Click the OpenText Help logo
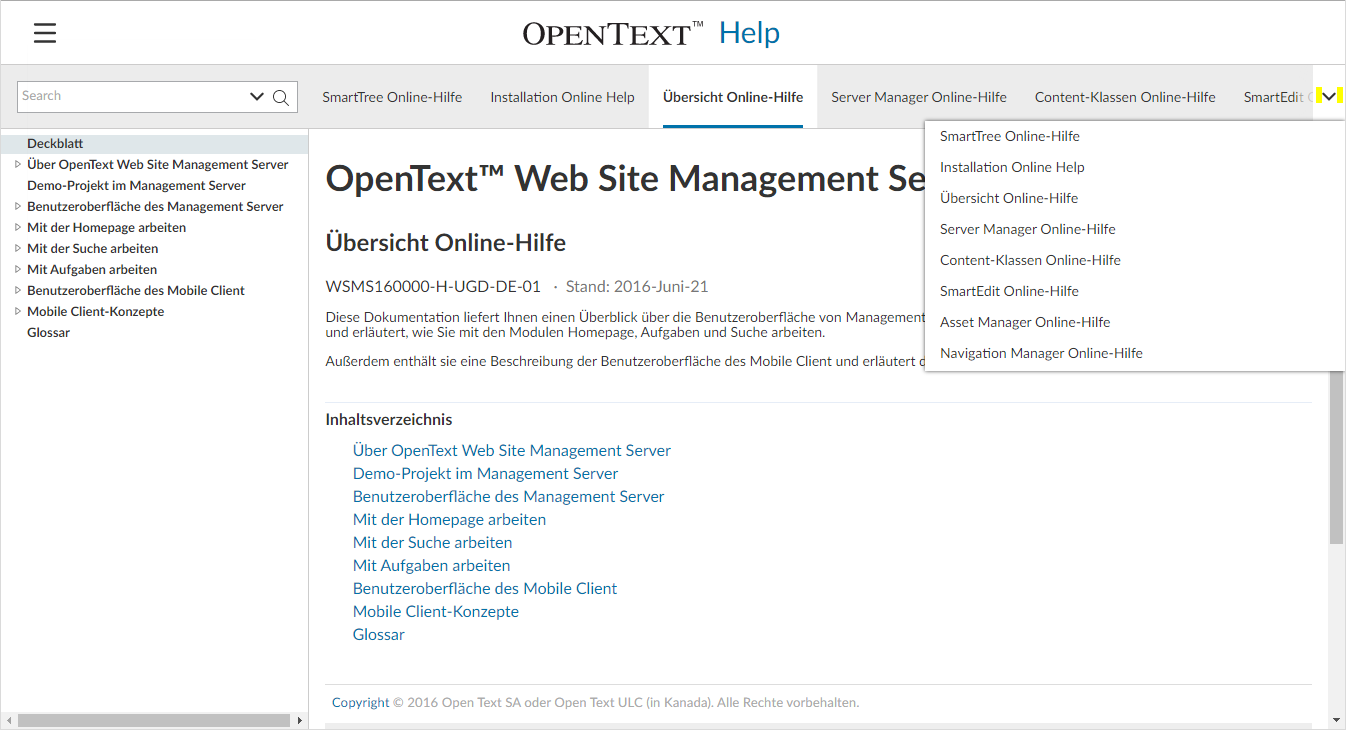Image resolution: width=1346 pixels, height=730 pixels. 651,34
